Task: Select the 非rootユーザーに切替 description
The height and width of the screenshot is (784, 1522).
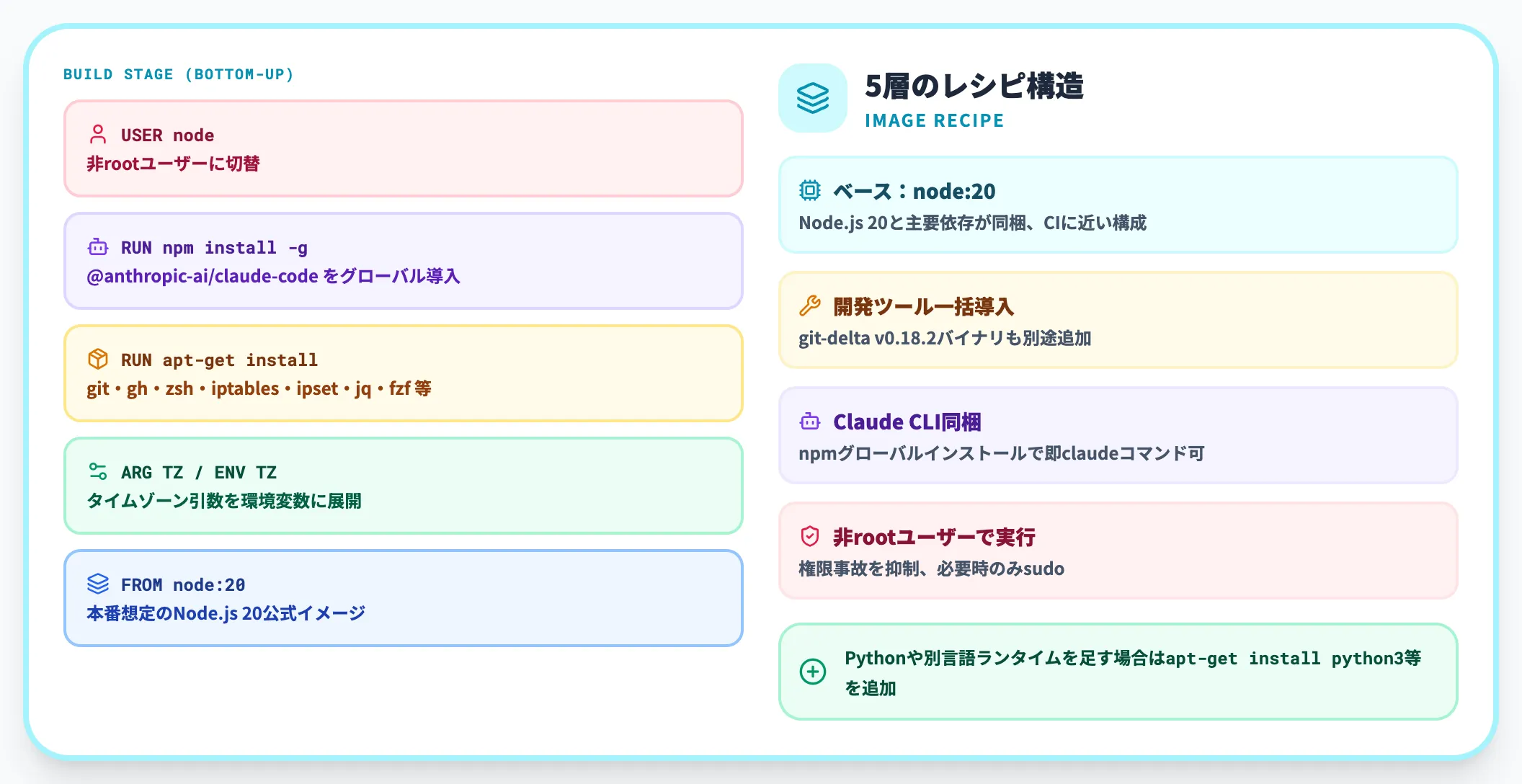Action: click(173, 164)
